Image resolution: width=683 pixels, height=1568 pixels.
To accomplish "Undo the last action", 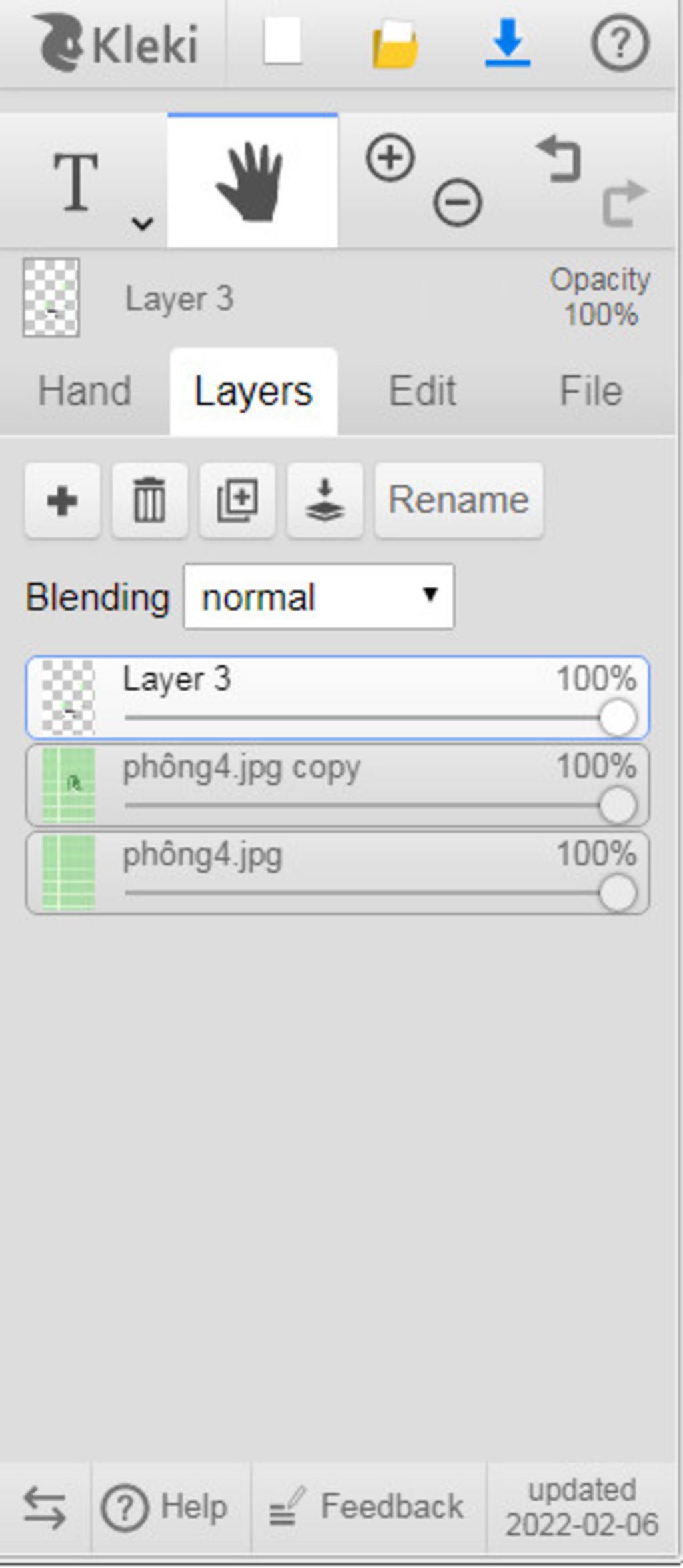I will tap(559, 159).
